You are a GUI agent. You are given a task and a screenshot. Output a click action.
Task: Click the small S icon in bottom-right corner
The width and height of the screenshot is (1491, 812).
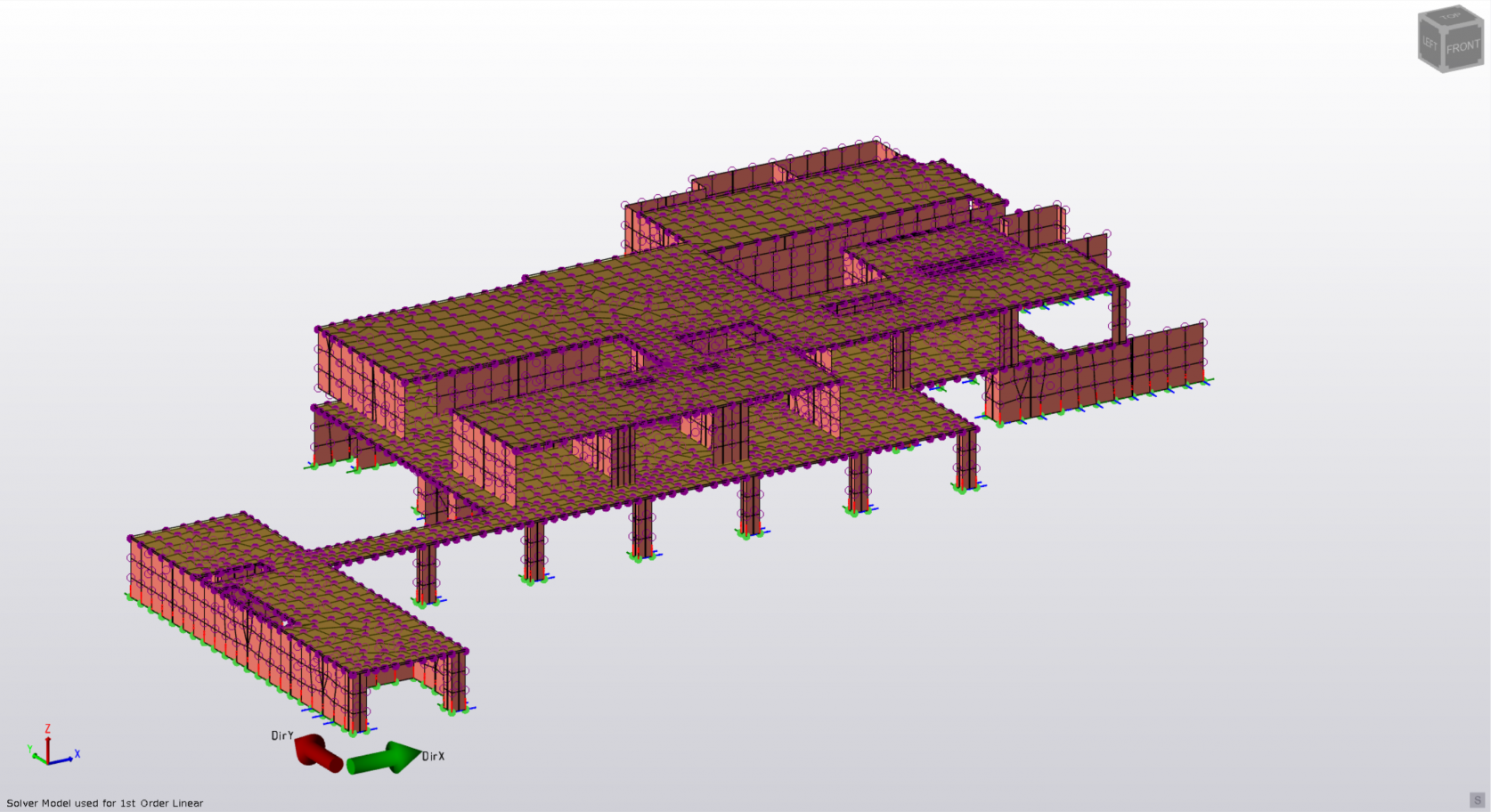coord(1478,800)
